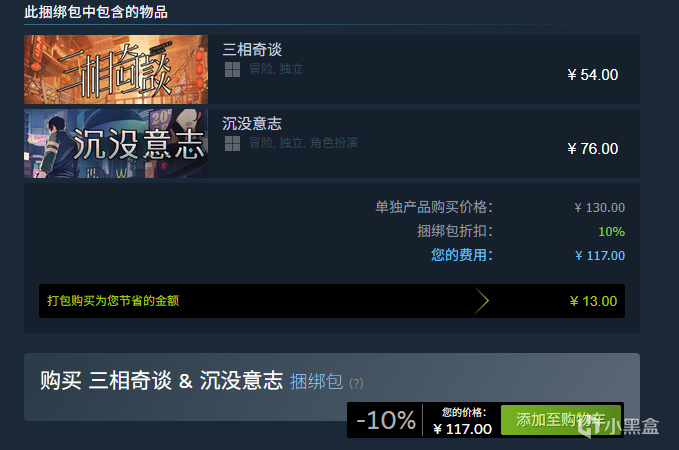Click the 冒险, 独立 tags under 三相奇谈

coord(276,69)
